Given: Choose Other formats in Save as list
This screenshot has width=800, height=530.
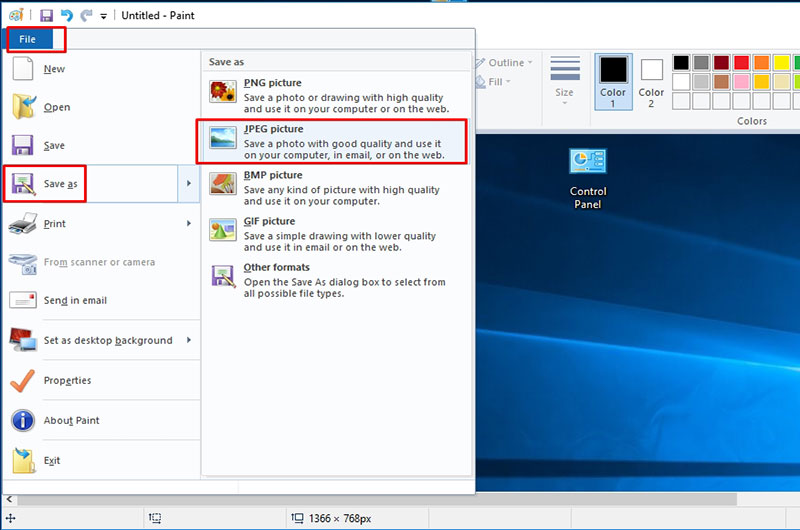Looking at the screenshot, I should tap(337, 280).
